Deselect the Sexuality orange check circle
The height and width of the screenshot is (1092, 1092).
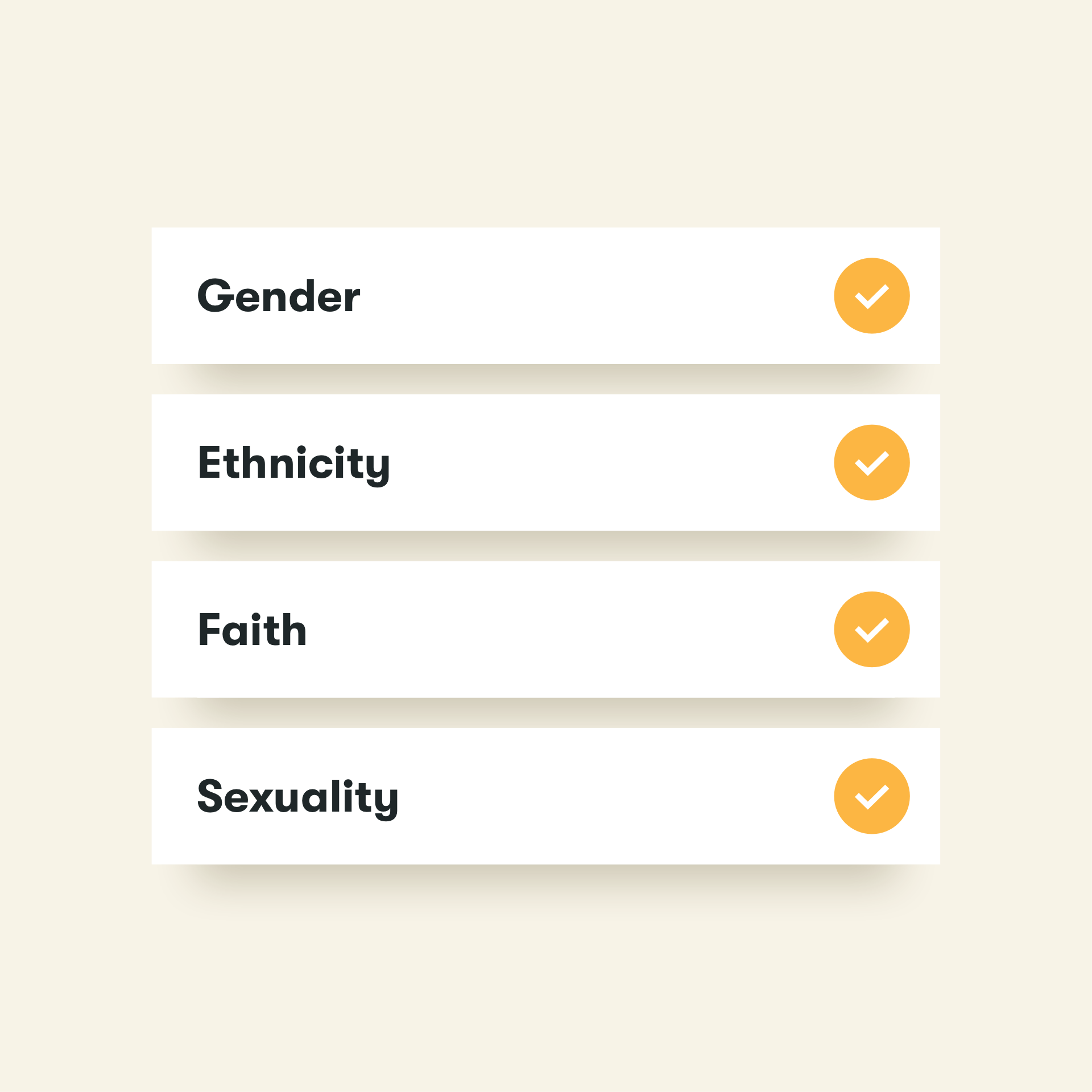[x=871, y=796]
